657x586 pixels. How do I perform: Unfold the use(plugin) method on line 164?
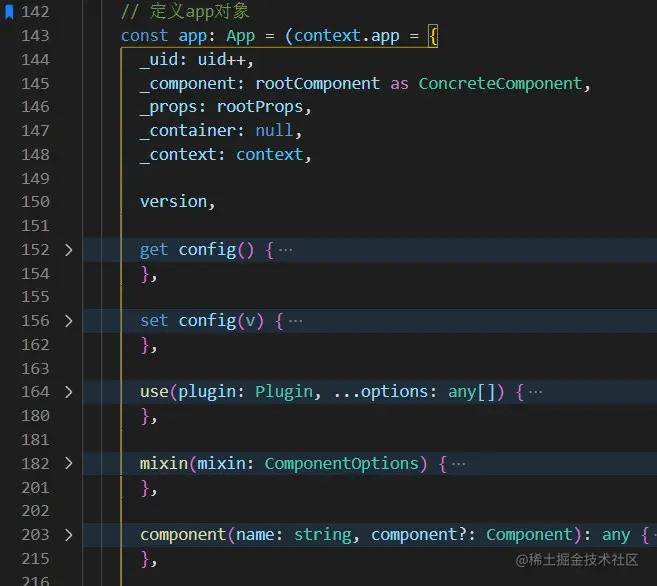pyautogui.click(x=69, y=392)
